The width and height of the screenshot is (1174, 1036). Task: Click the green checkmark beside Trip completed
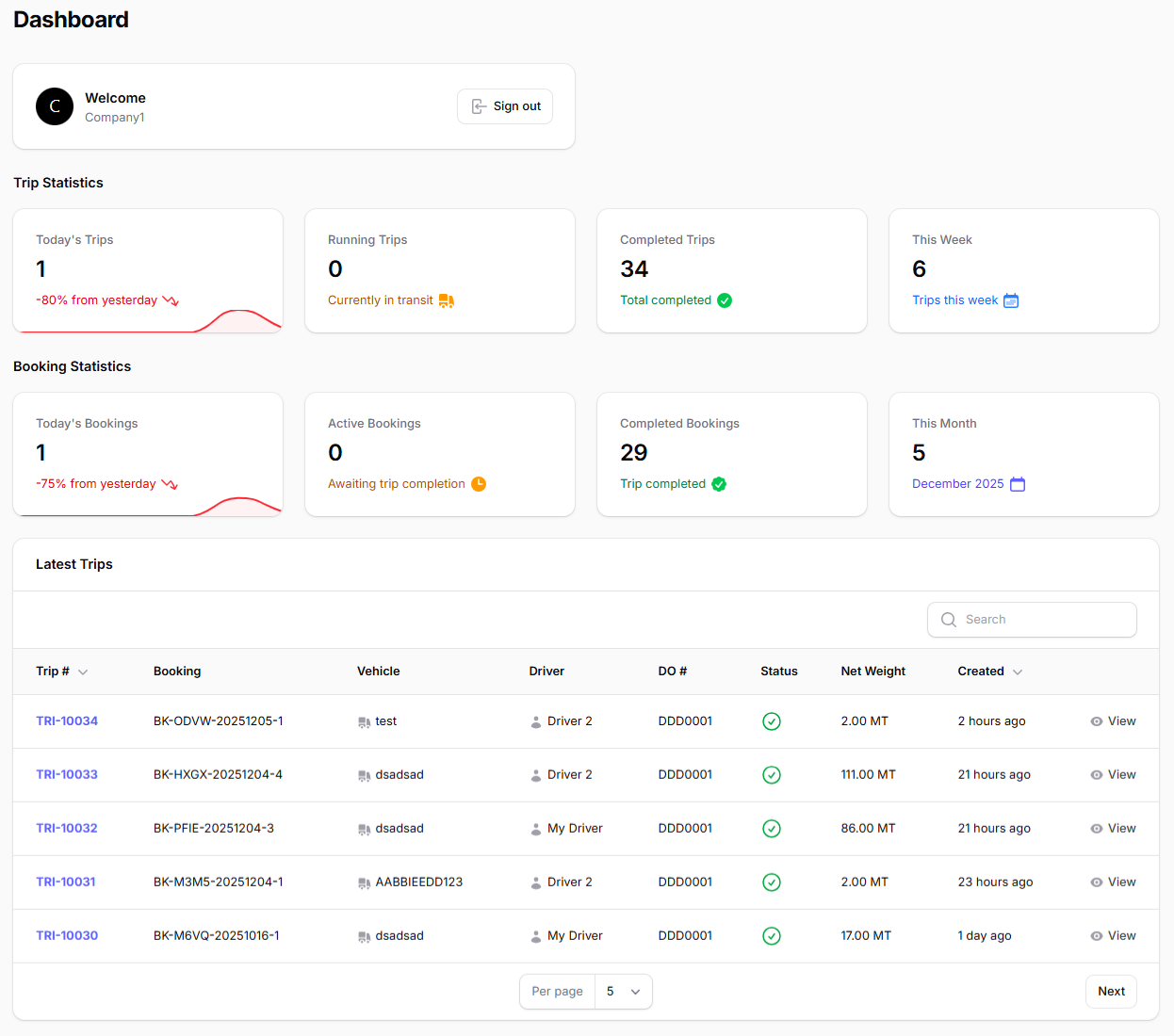[x=719, y=483]
